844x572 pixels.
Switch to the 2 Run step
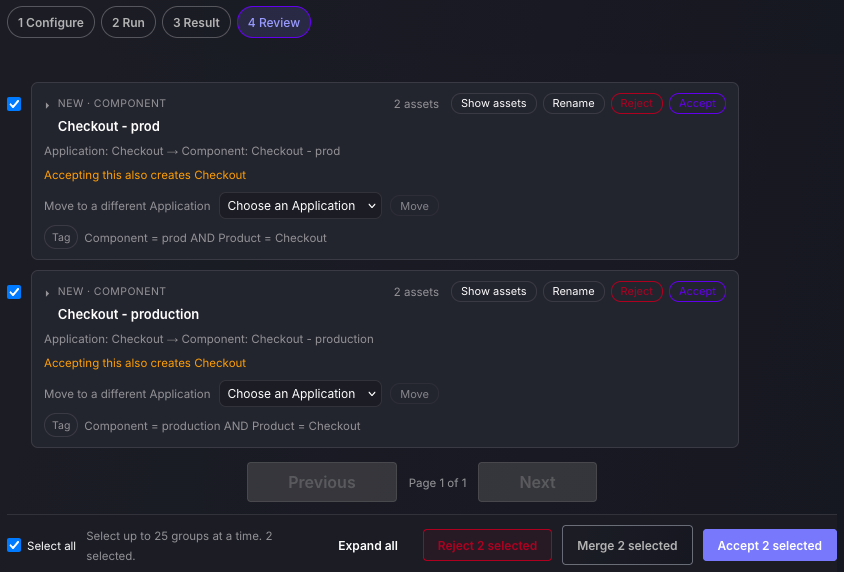pos(128,23)
